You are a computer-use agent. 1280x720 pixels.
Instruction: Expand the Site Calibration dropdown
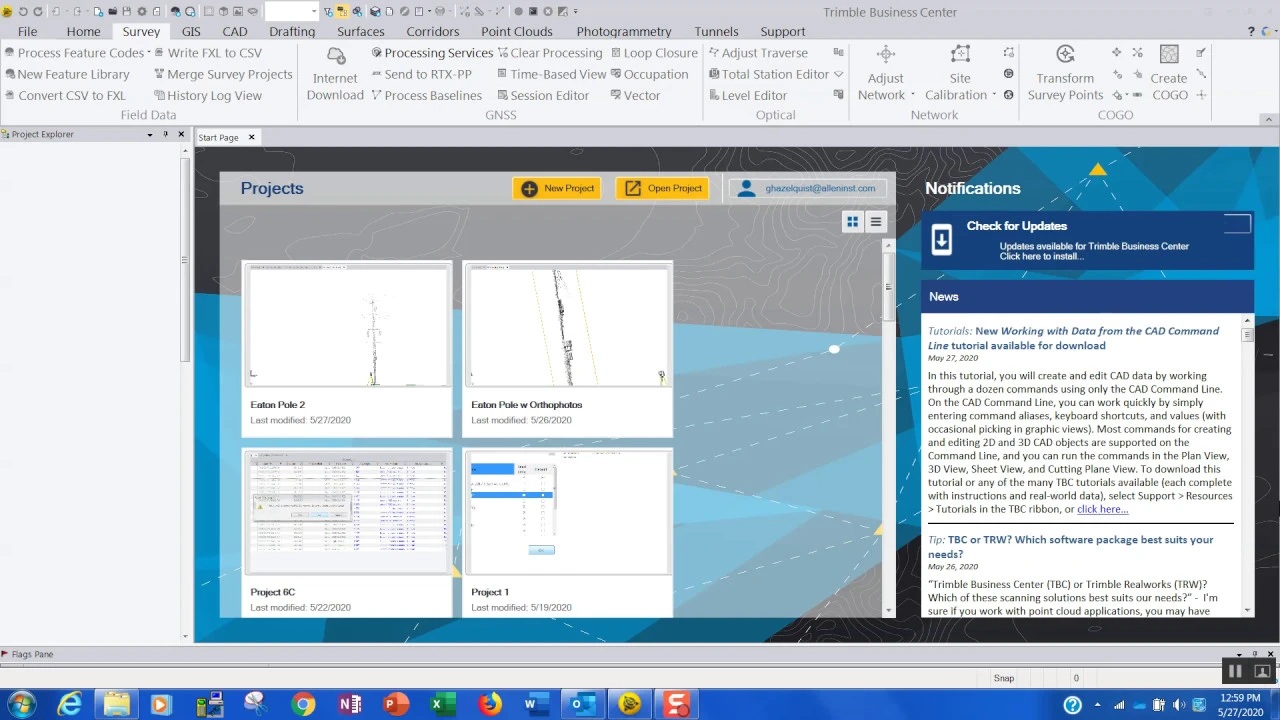993,95
